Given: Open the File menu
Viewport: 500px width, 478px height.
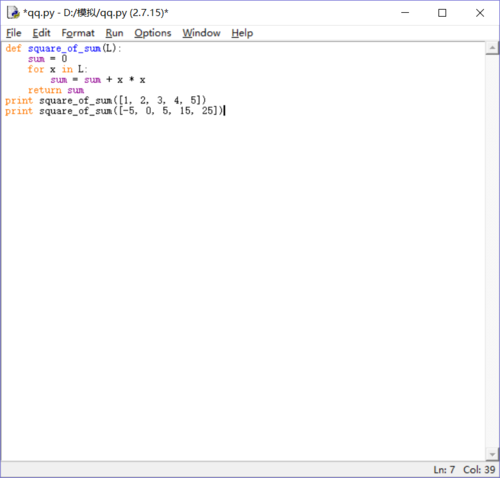Looking at the screenshot, I should pos(14,33).
